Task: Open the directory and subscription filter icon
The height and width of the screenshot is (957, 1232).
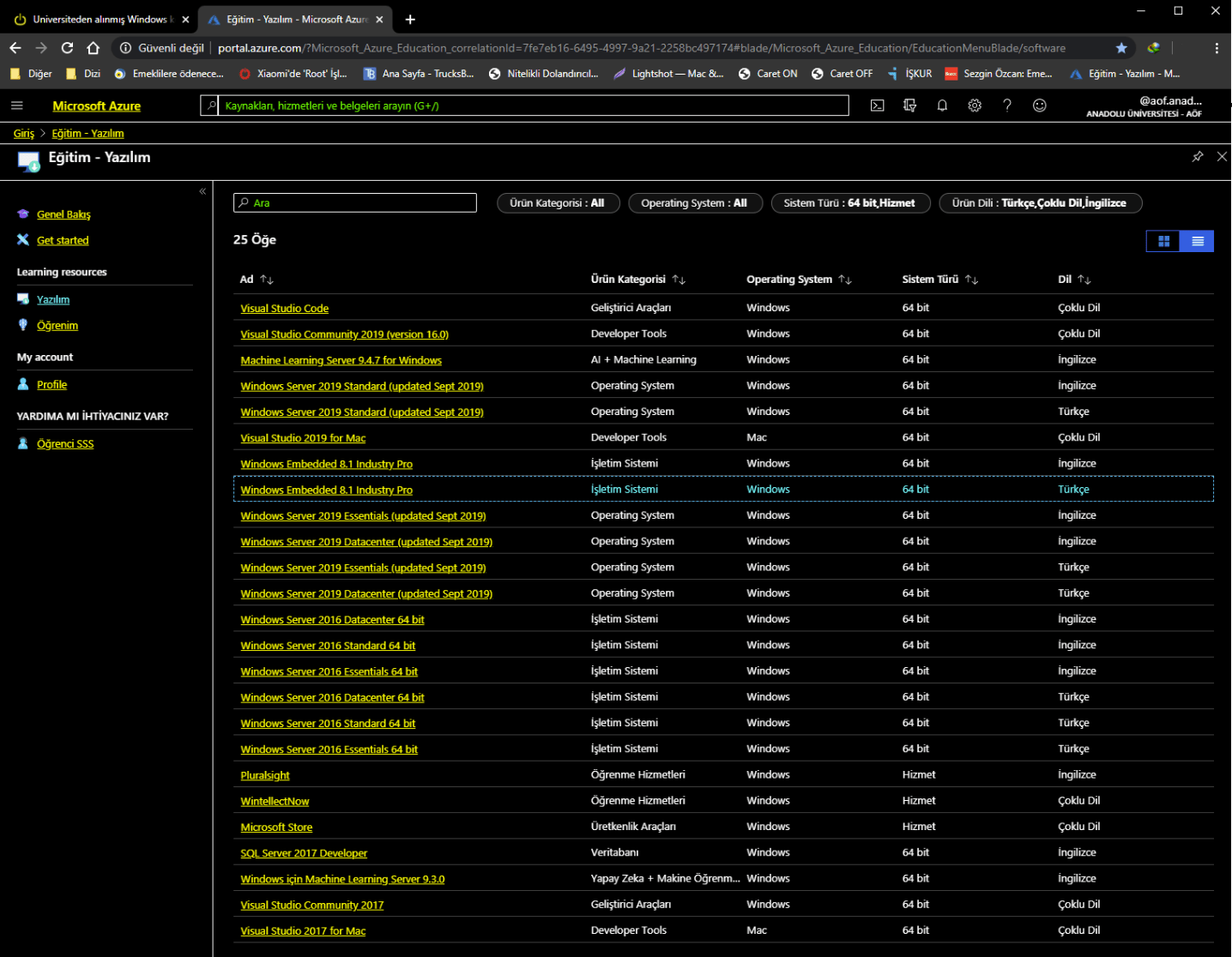Action: 909,105
